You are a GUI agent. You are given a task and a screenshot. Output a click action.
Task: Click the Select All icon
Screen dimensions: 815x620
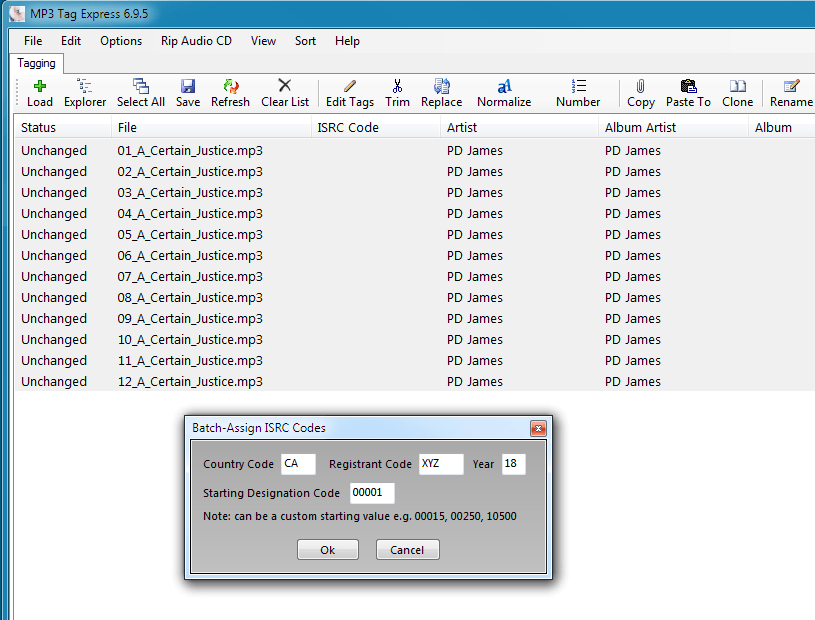tap(141, 92)
